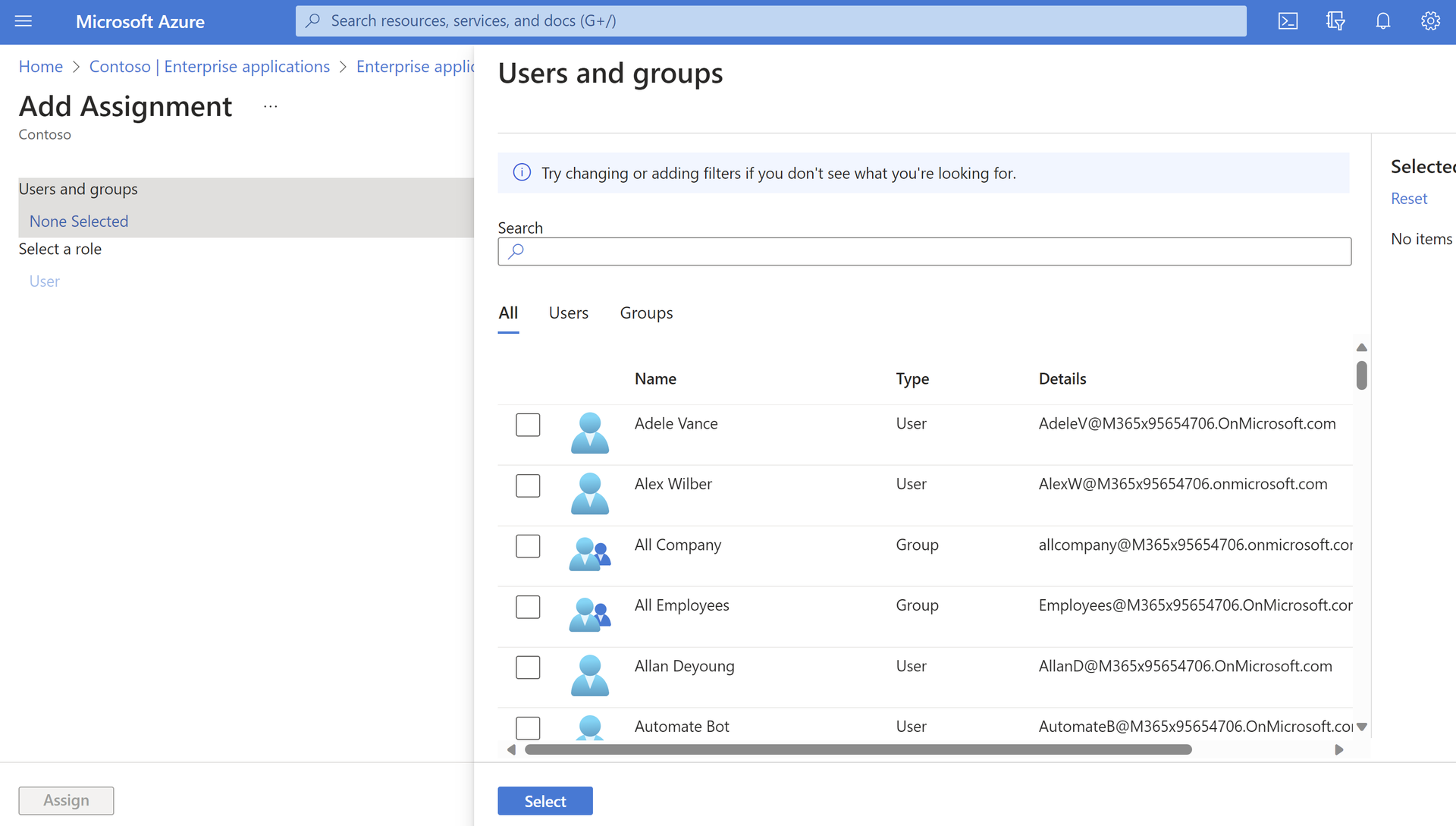Launch Cloud Shell from the top bar
The height and width of the screenshot is (826, 1456).
click(x=1288, y=21)
